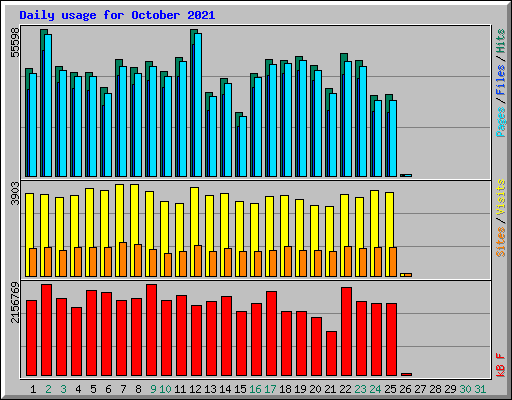Click day label 31 on x-axis
This screenshot has width=512, height=400.
click(480, 389)
